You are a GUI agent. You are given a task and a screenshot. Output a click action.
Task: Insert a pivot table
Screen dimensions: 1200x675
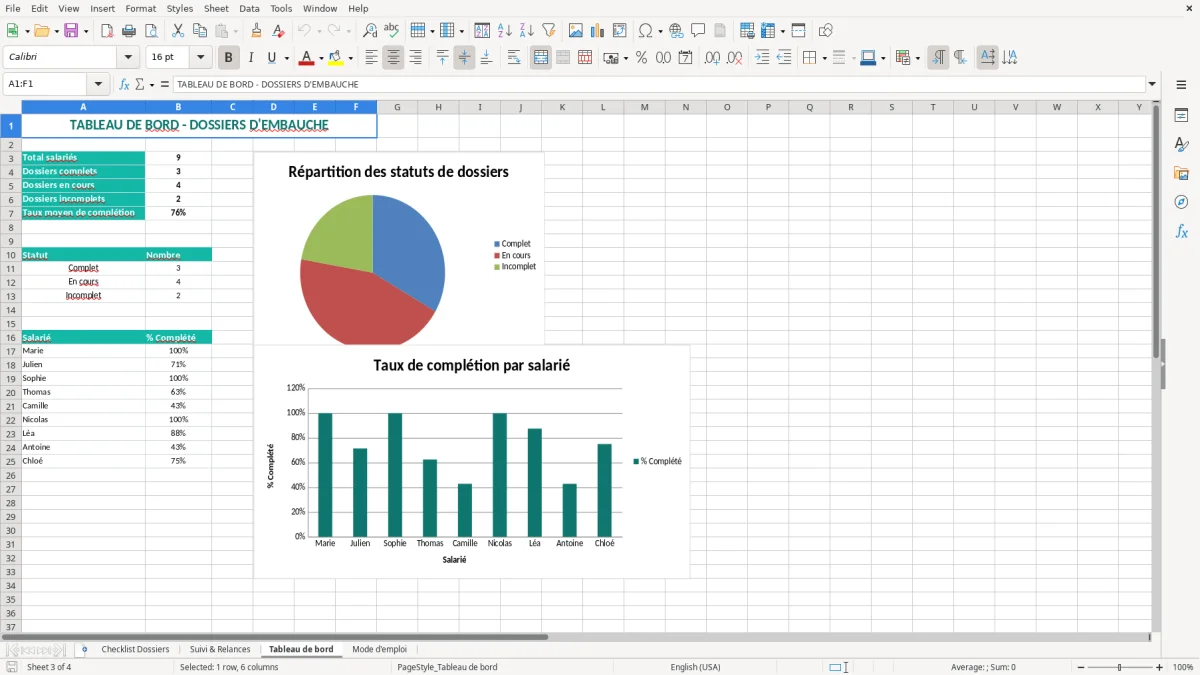[620, 31]
